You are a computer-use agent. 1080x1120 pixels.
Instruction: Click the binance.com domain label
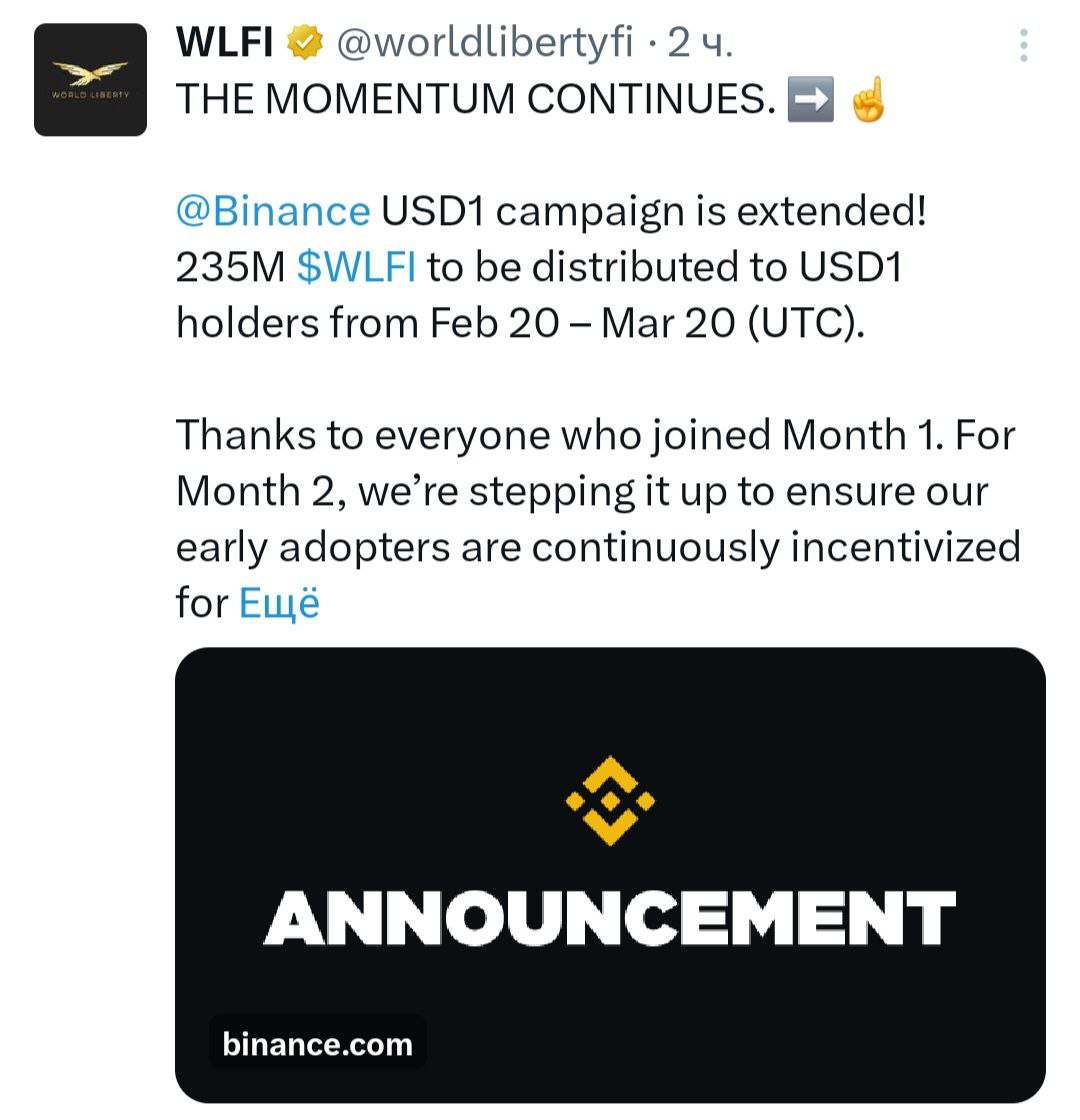317,1044
